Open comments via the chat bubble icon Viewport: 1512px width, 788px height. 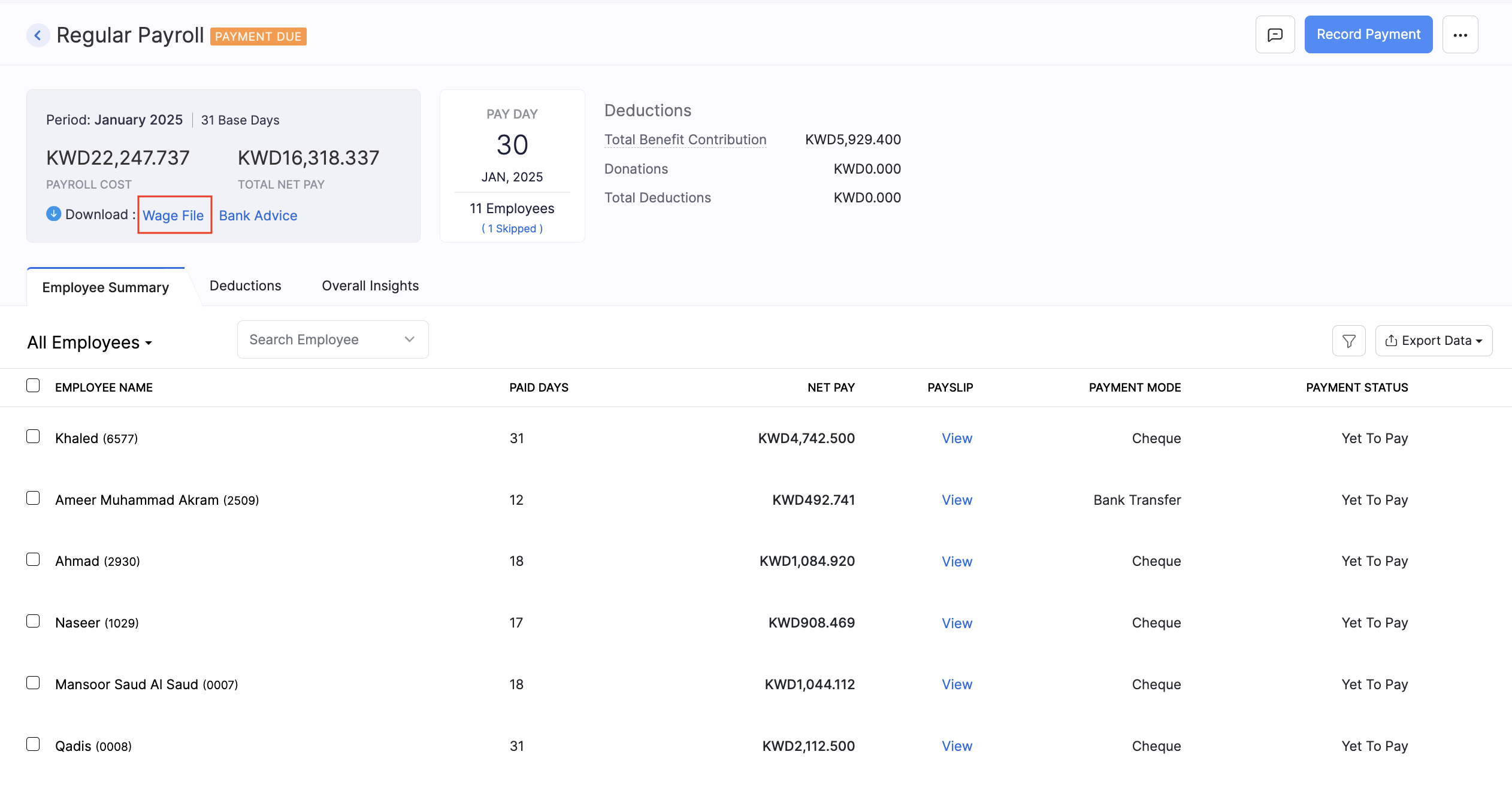point(1275,34)
